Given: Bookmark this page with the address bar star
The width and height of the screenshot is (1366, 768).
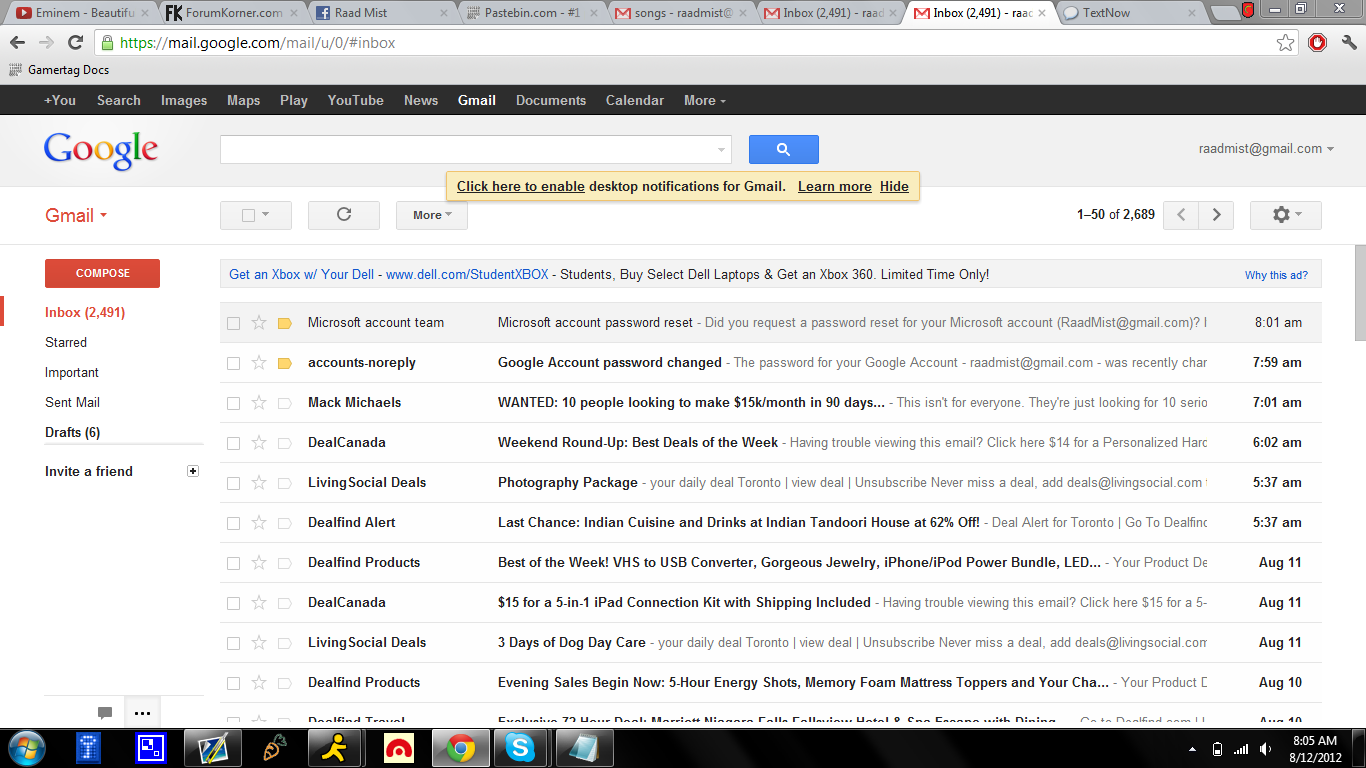Looking at the screenshot, I should (x=1286, y=43).
